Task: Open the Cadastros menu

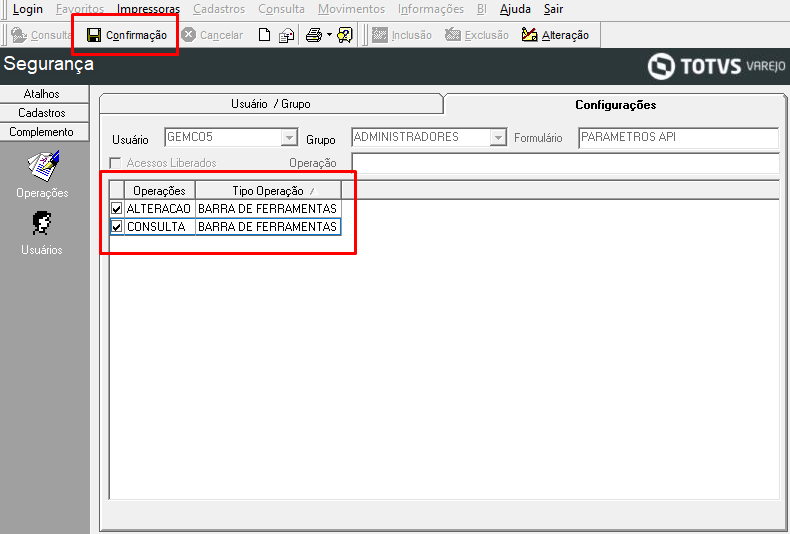Action: [x=219, y=9]
